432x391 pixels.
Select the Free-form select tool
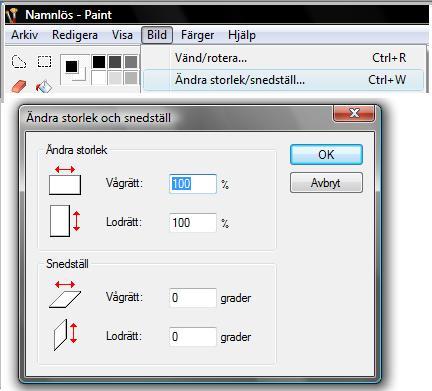coord(19,62)
